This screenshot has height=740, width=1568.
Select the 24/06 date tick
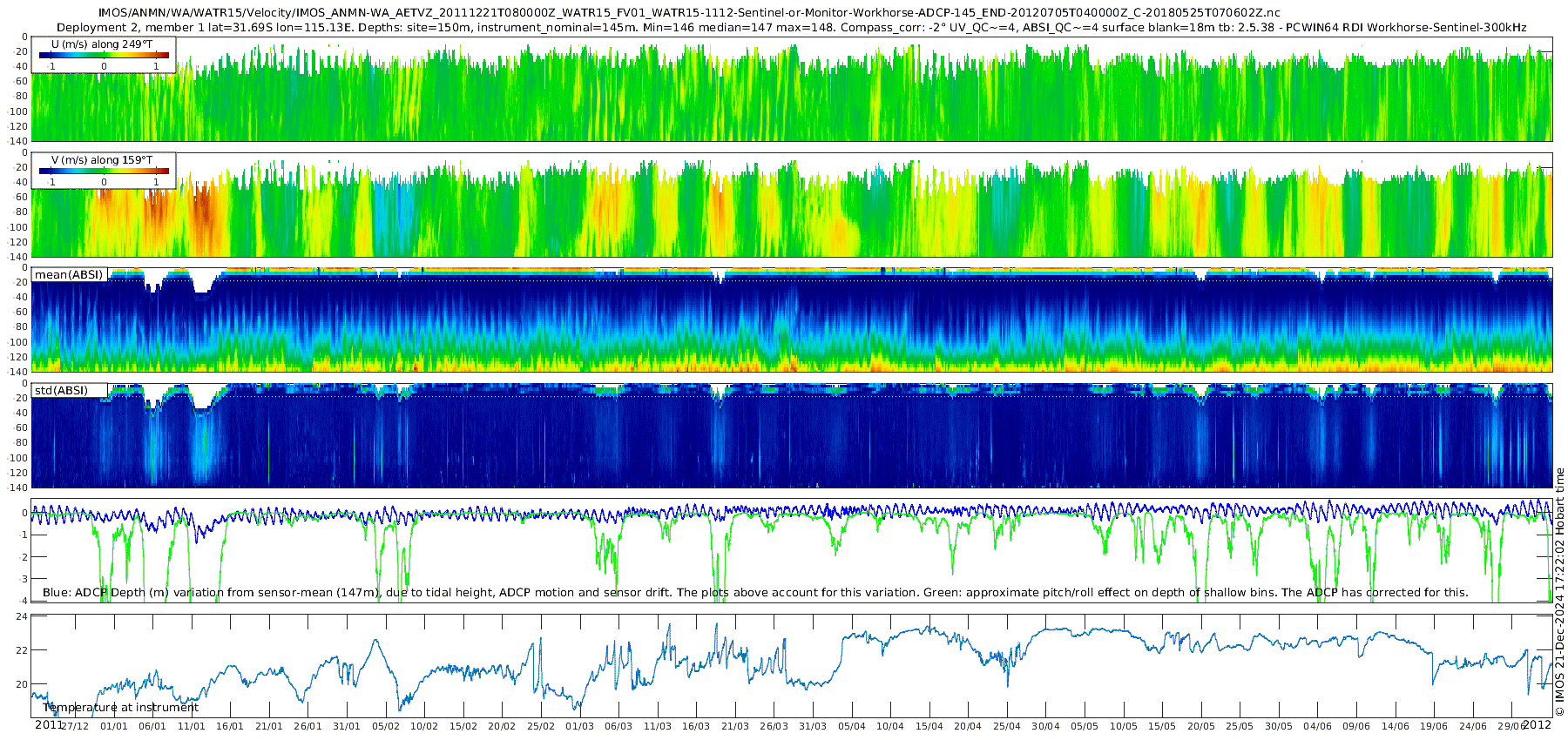(1473, 727)
